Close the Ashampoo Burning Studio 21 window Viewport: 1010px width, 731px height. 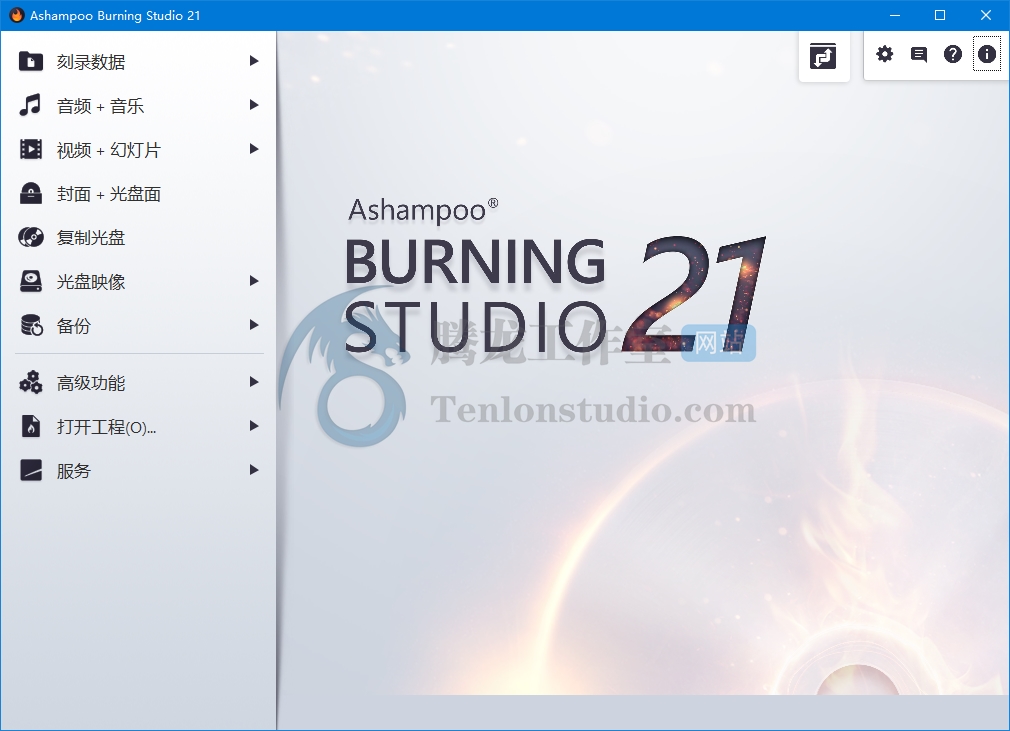click(986, 15)
